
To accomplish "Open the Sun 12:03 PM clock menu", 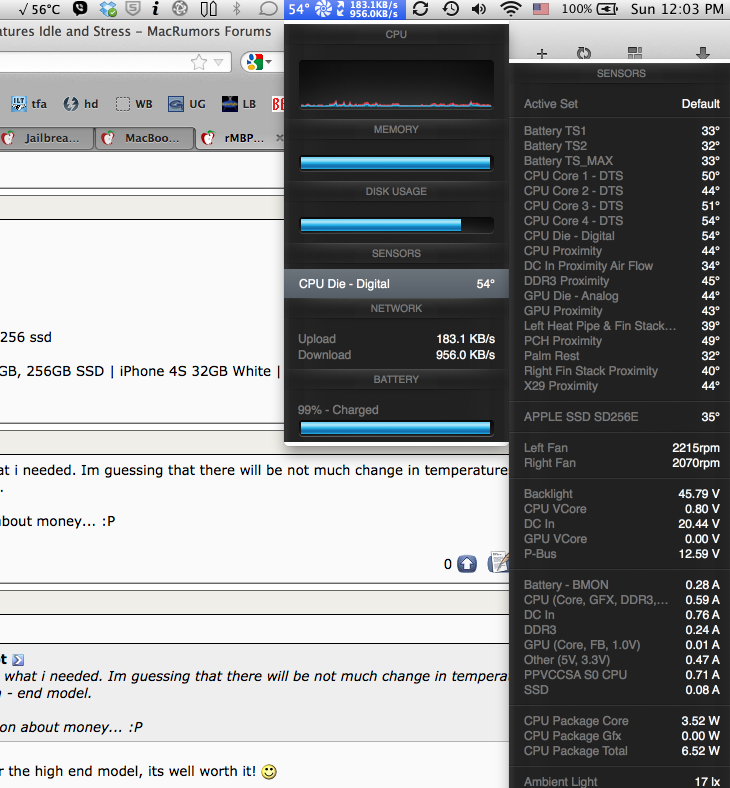I will click(677, 9).
